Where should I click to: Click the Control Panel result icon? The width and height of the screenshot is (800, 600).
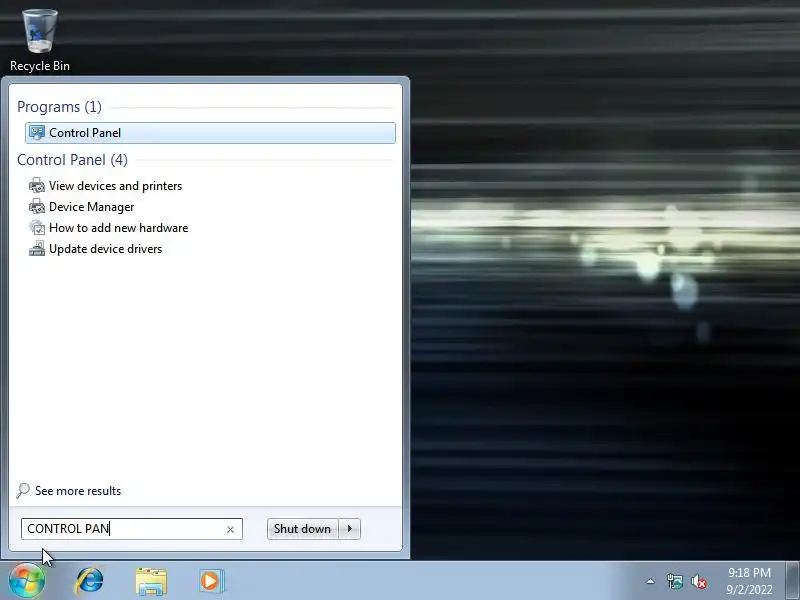[x=37, y=133]
